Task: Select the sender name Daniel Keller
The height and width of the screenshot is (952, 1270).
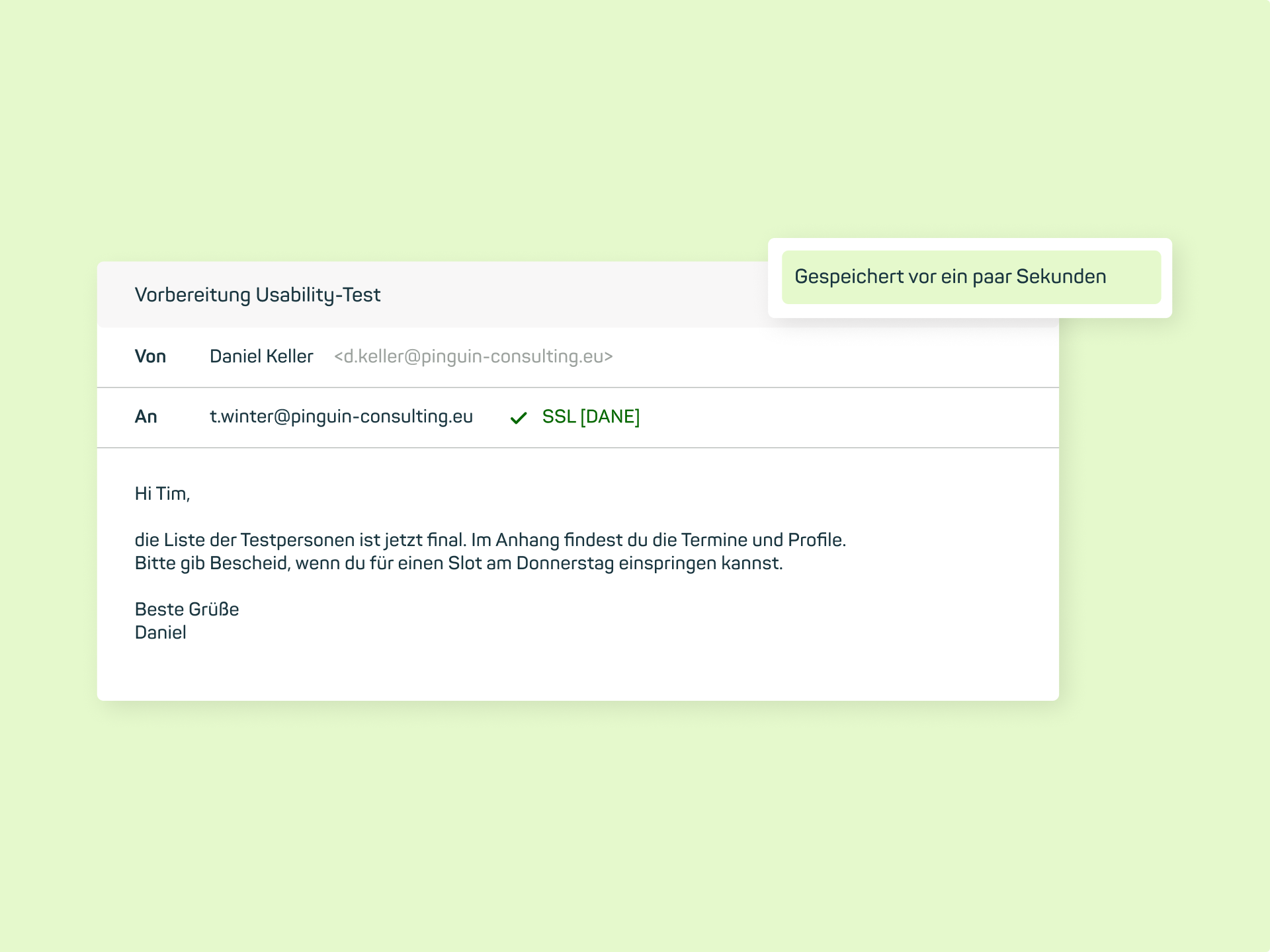Action: pos(261,356)
